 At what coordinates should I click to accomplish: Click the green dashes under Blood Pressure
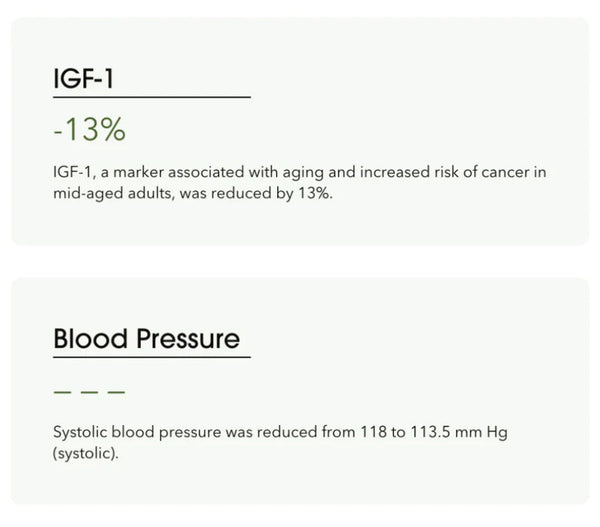90,392
